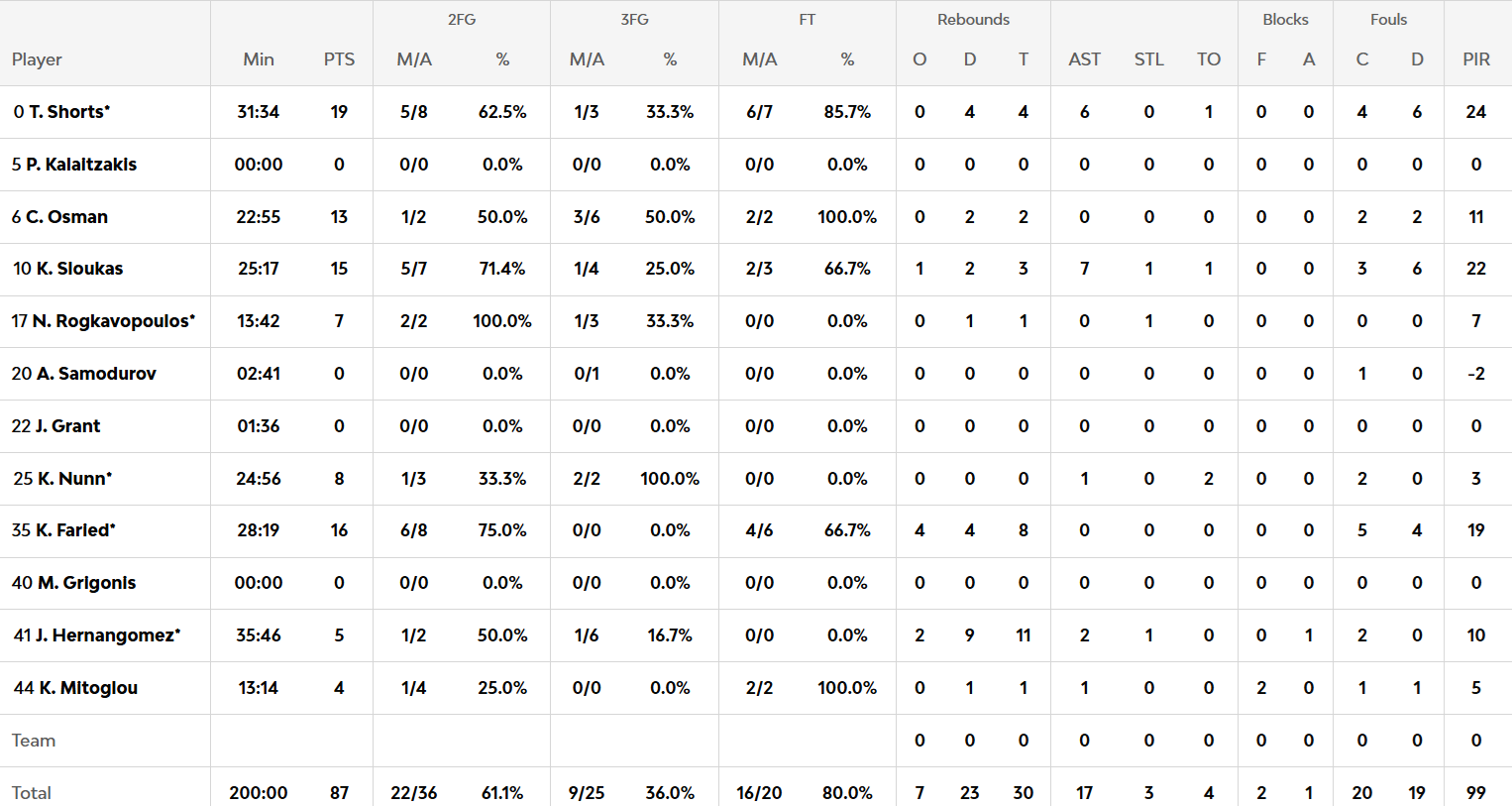Screen dimensions: 1512x806
Task: Sort table by PIR column header
Action: [x=1475, y=59]
